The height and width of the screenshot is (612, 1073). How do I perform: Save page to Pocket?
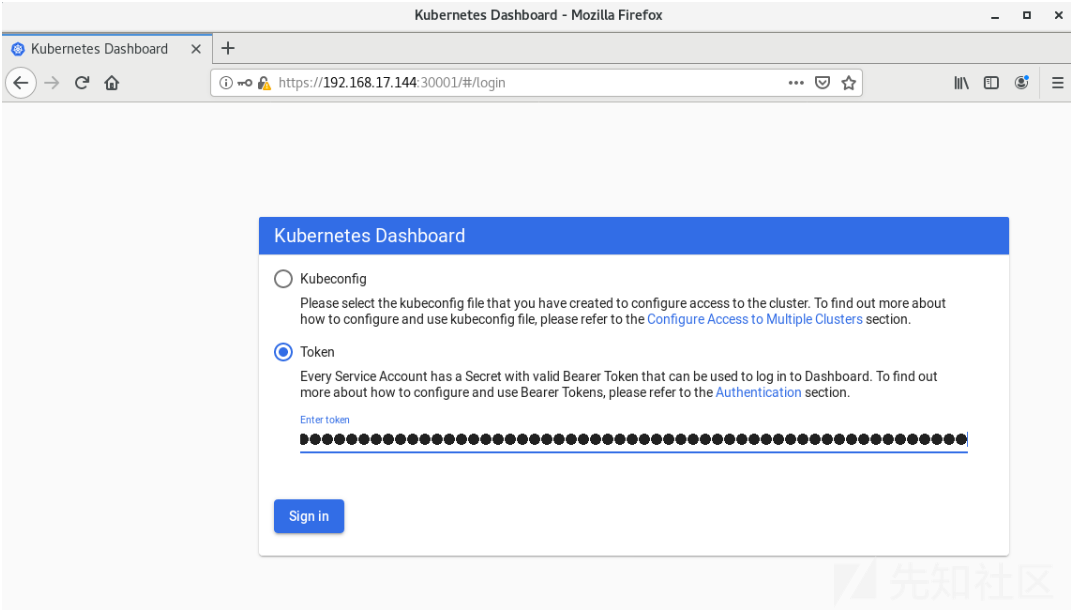823,83
